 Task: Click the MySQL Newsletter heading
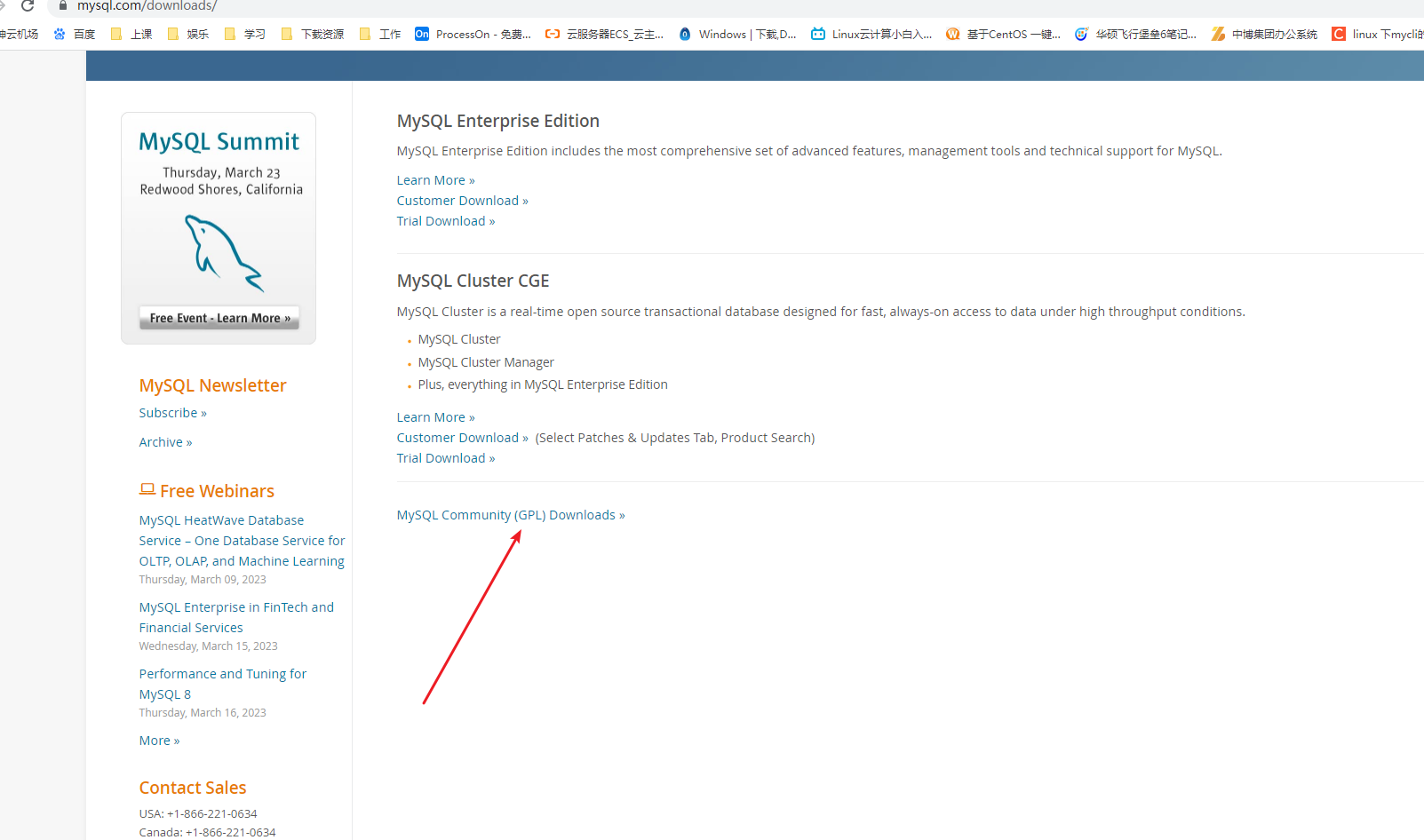click(x=212, y=385)
